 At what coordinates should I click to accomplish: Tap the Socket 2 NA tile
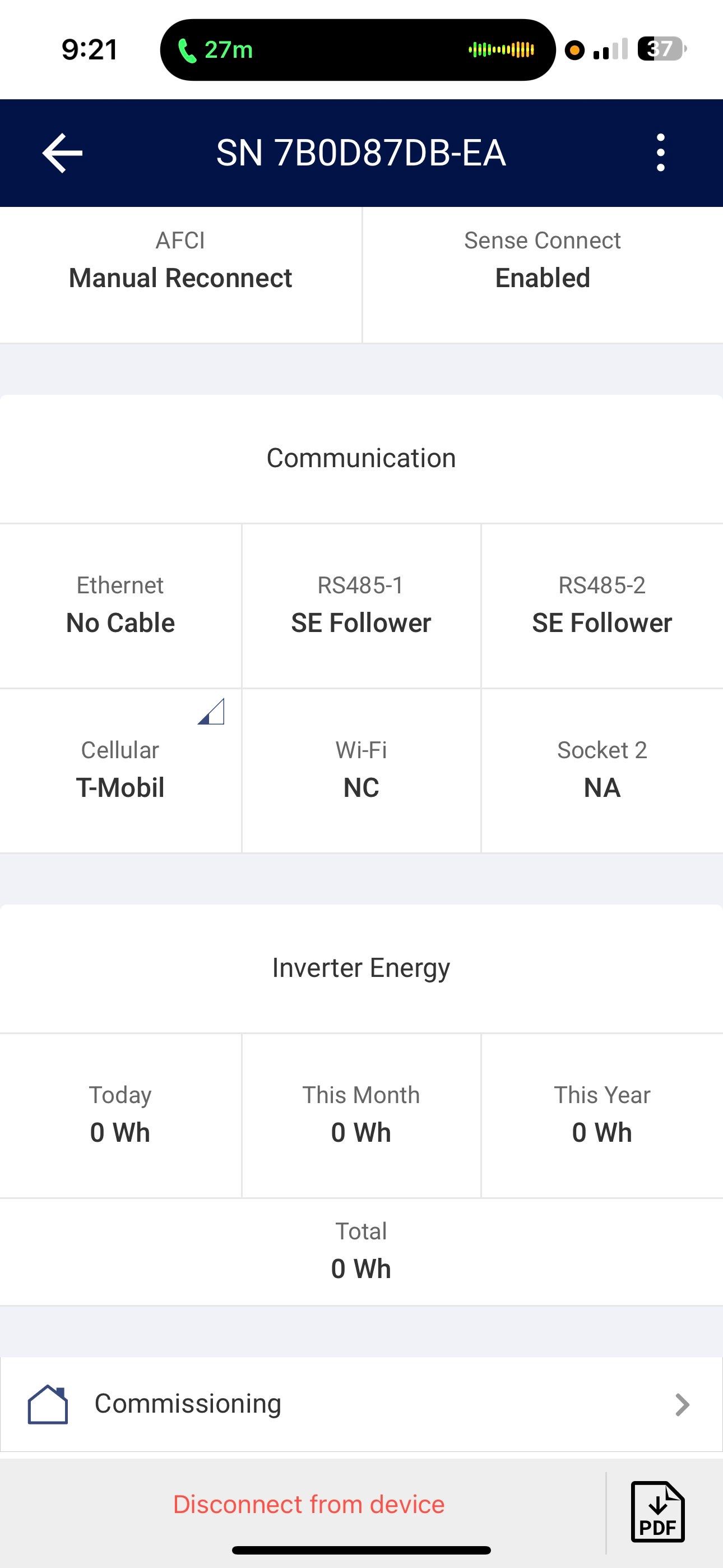602,771
